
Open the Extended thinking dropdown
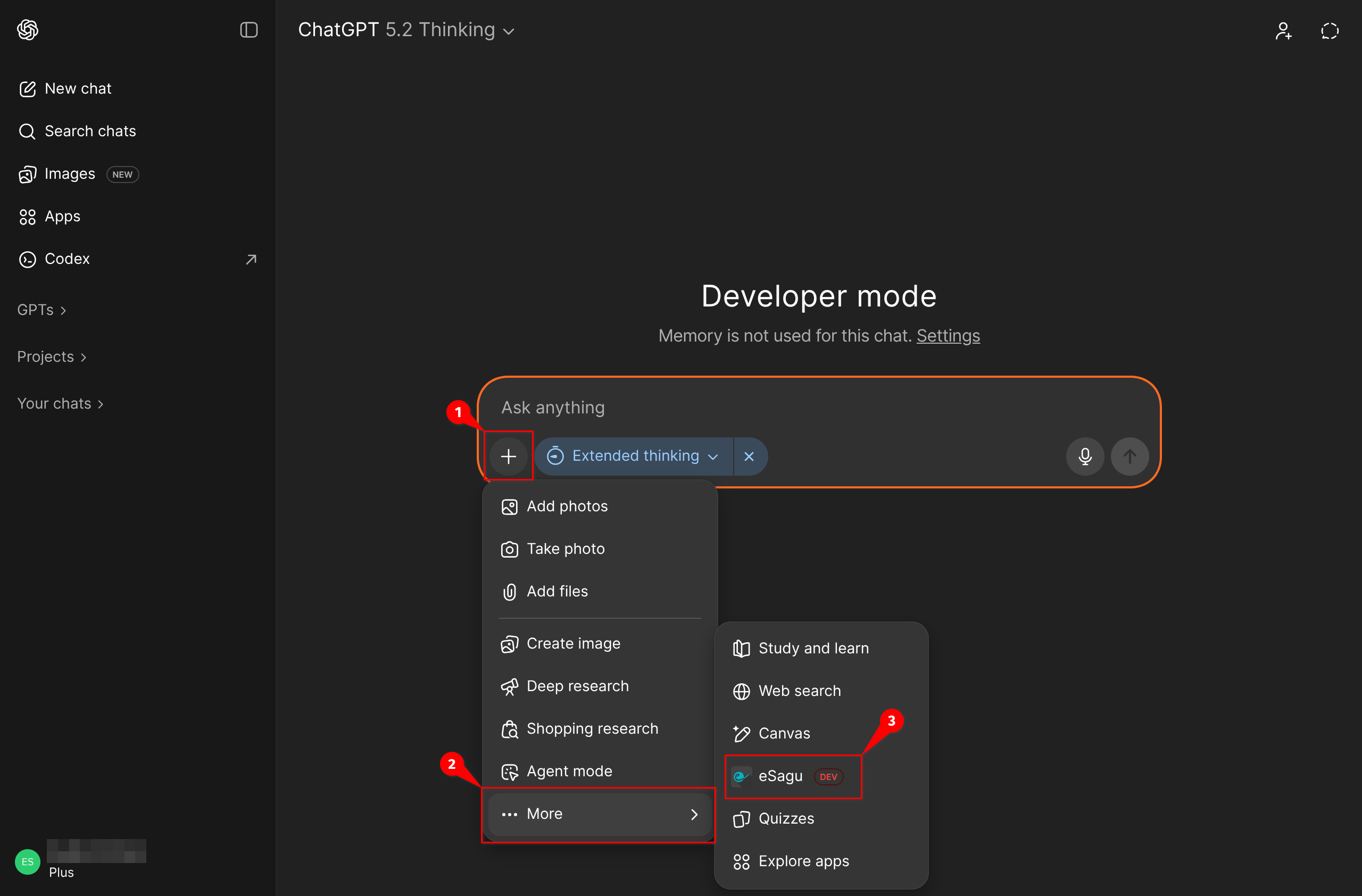[634, 456]
